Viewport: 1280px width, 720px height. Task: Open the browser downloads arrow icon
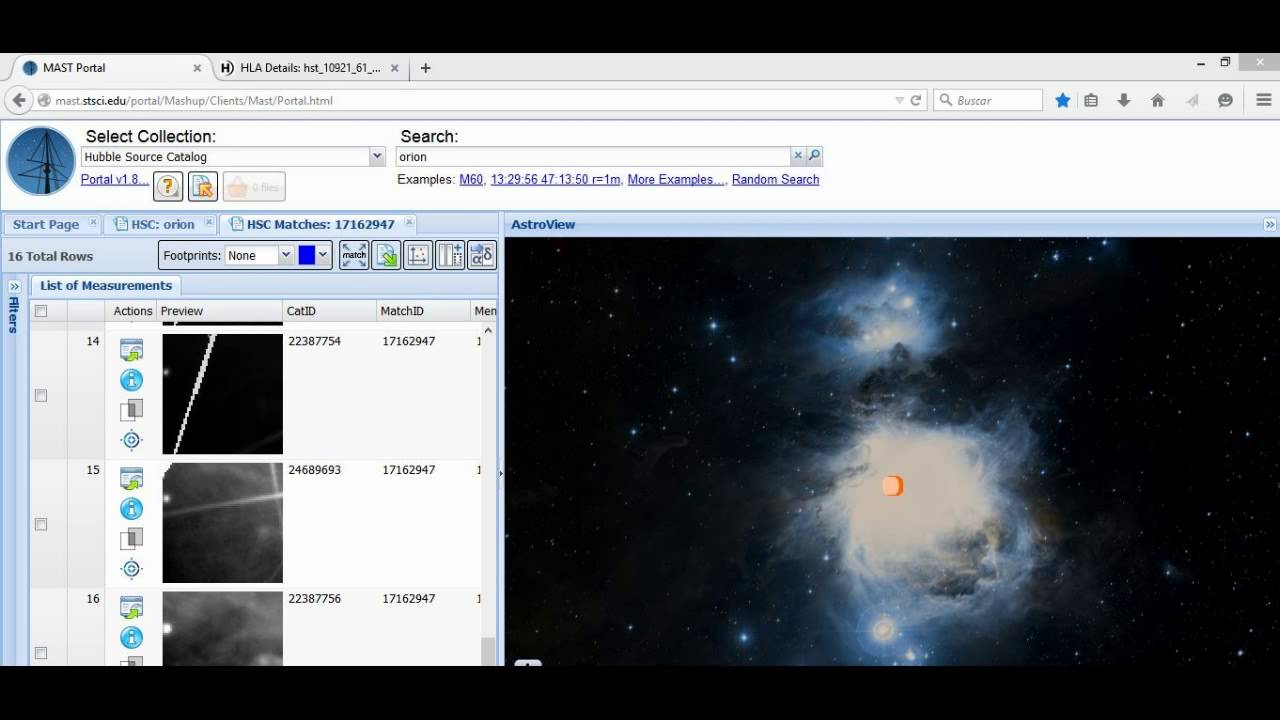[1124, 100]
